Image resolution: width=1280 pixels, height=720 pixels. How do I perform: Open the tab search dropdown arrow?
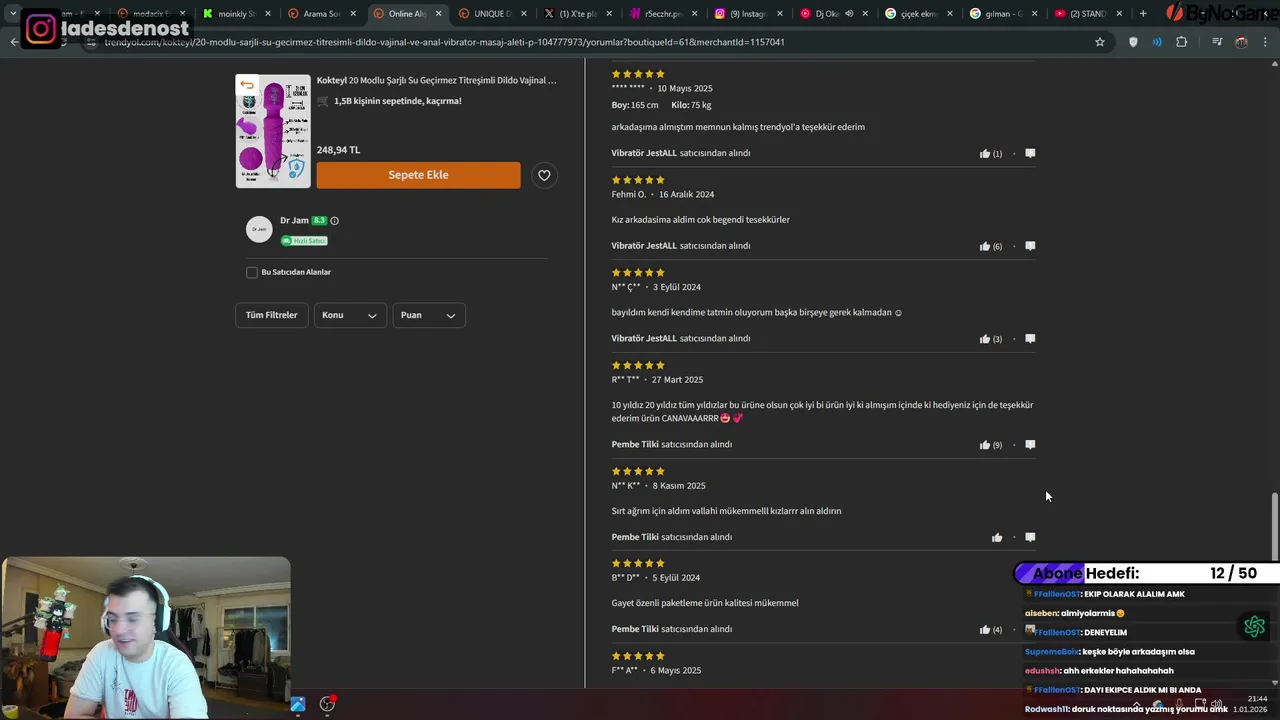point(13,14)
